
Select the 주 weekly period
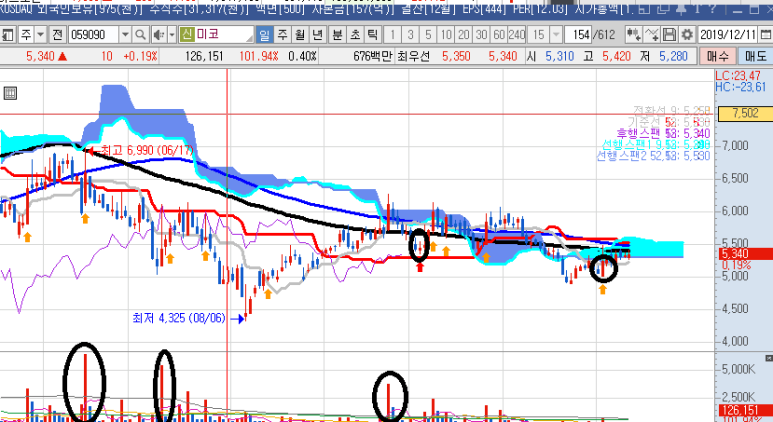coord(282,35)
